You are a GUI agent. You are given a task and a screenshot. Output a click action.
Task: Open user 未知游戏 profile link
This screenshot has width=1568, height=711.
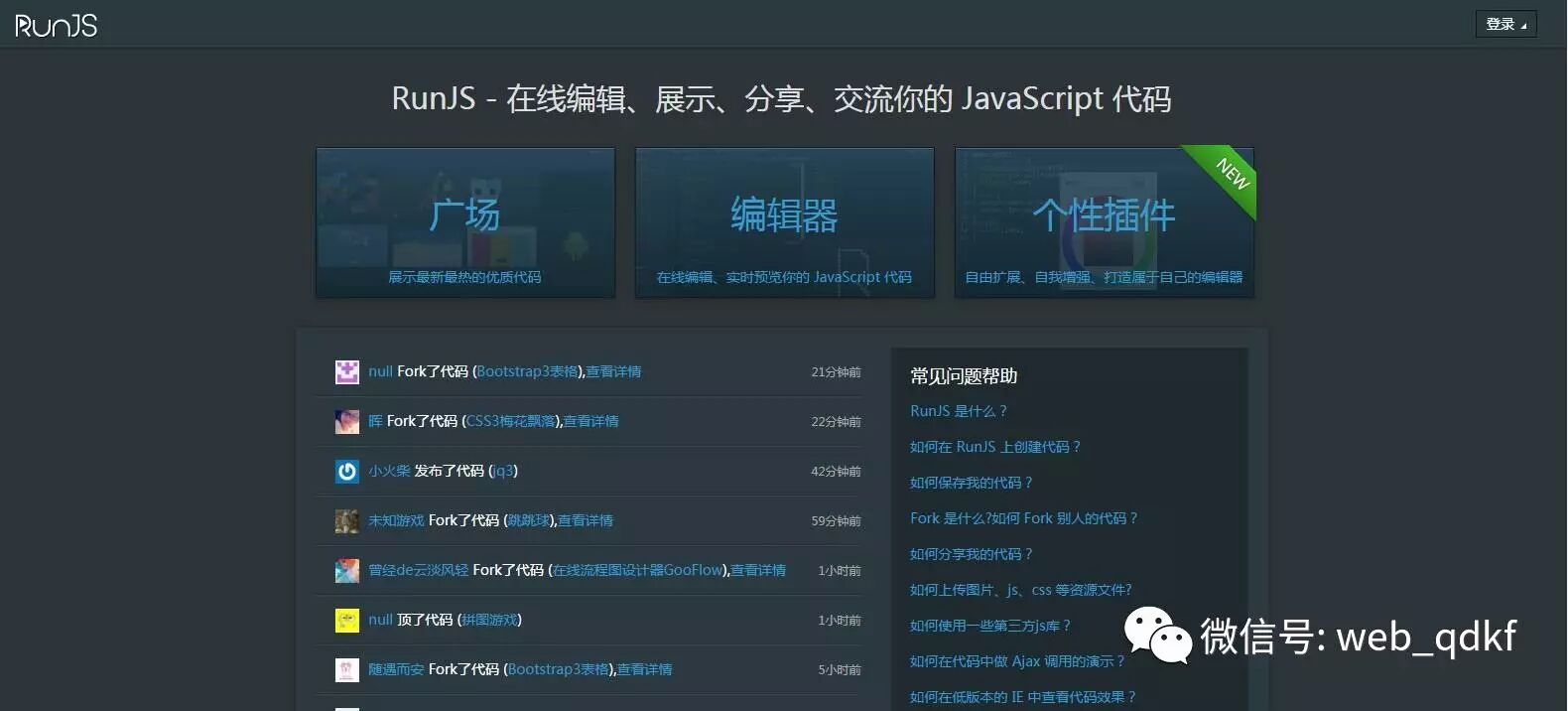[x=396, y=520]
